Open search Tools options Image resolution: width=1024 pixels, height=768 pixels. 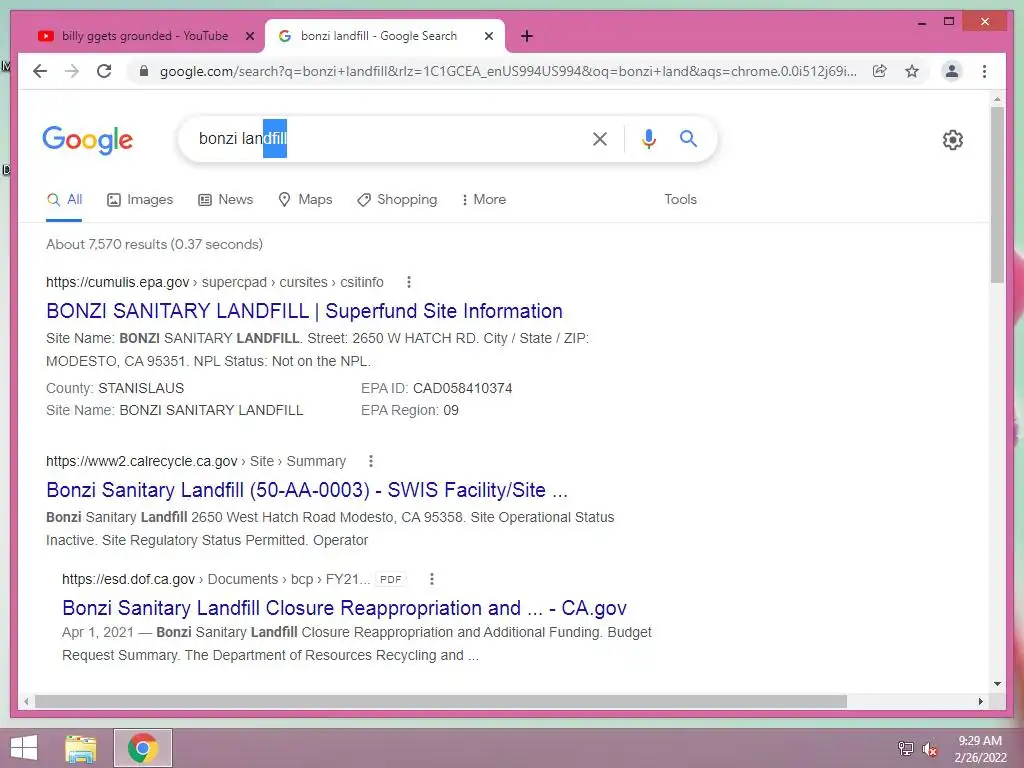[x=680, y=200]
